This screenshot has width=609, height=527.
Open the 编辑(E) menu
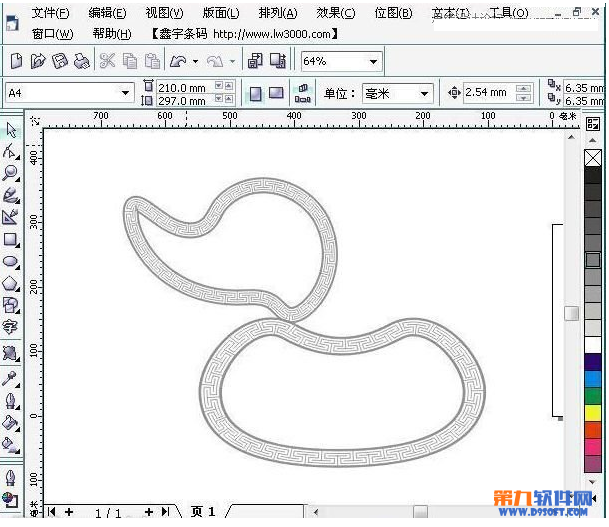(x=107, y=13)
